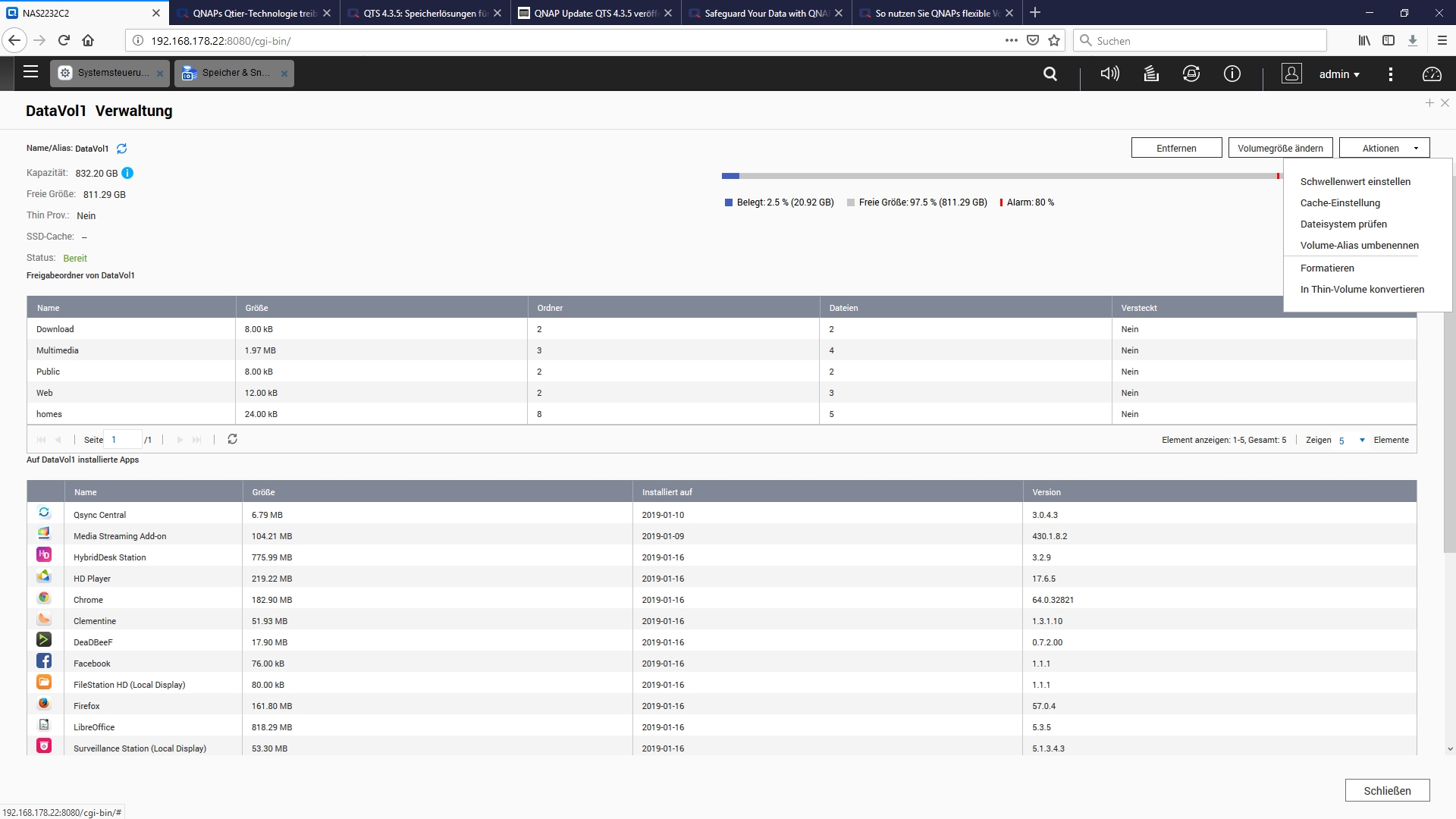Open the admin user dropdown
1456x819 pixels.
pyautogui.click(x=1339, y=74)
